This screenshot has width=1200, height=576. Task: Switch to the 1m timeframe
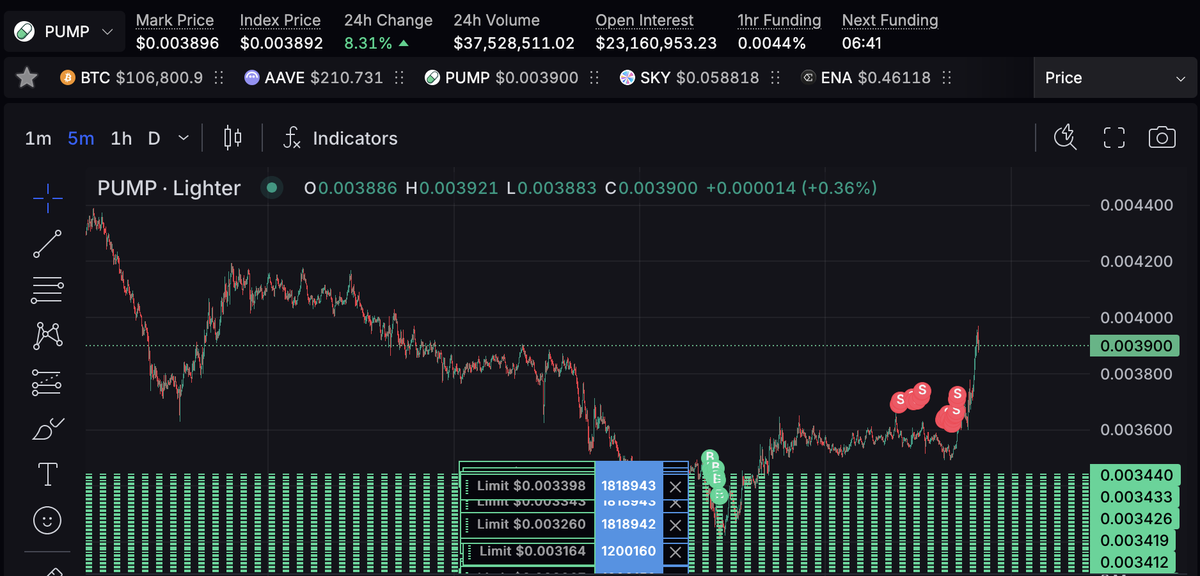38,138
